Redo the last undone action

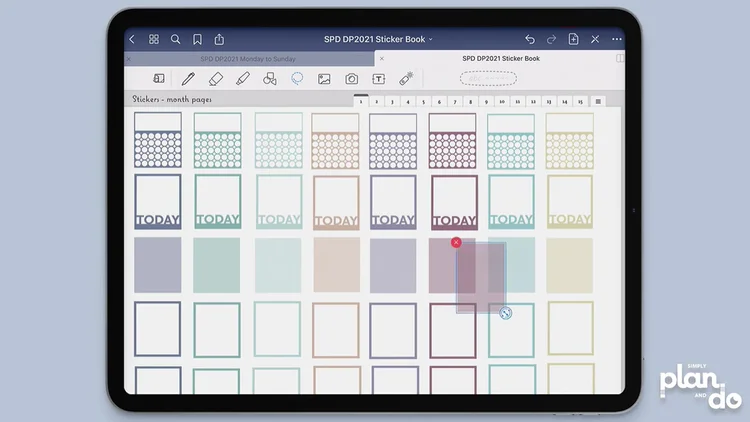point(551,39)
